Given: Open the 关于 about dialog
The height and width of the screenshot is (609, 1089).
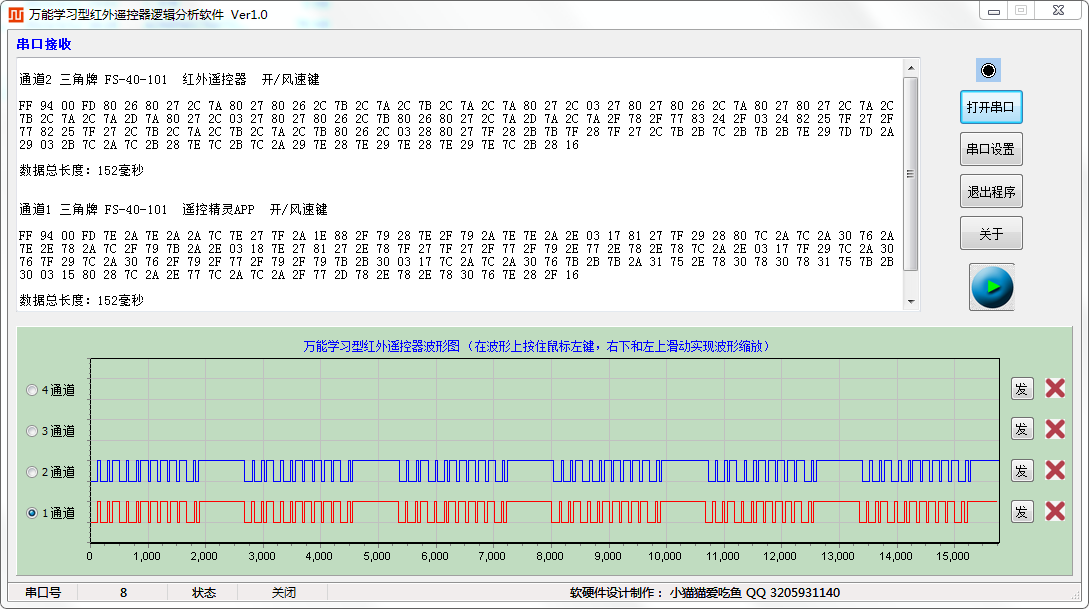Looking at the screenshot, I should point(991,233).
